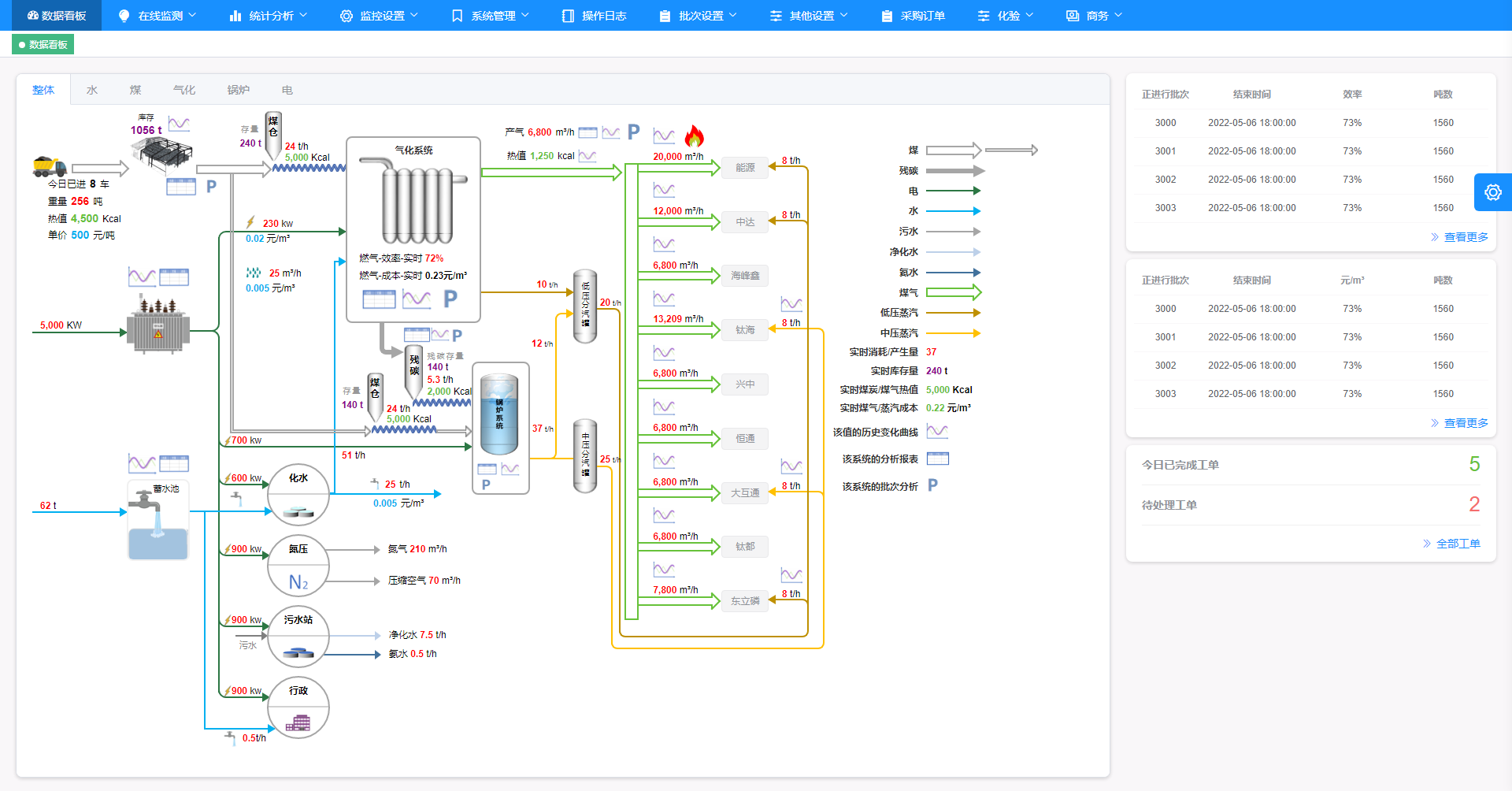This screenshot has width=1512, height=791.
Task: Click the blue settings gear side button
Action: 1492,192
